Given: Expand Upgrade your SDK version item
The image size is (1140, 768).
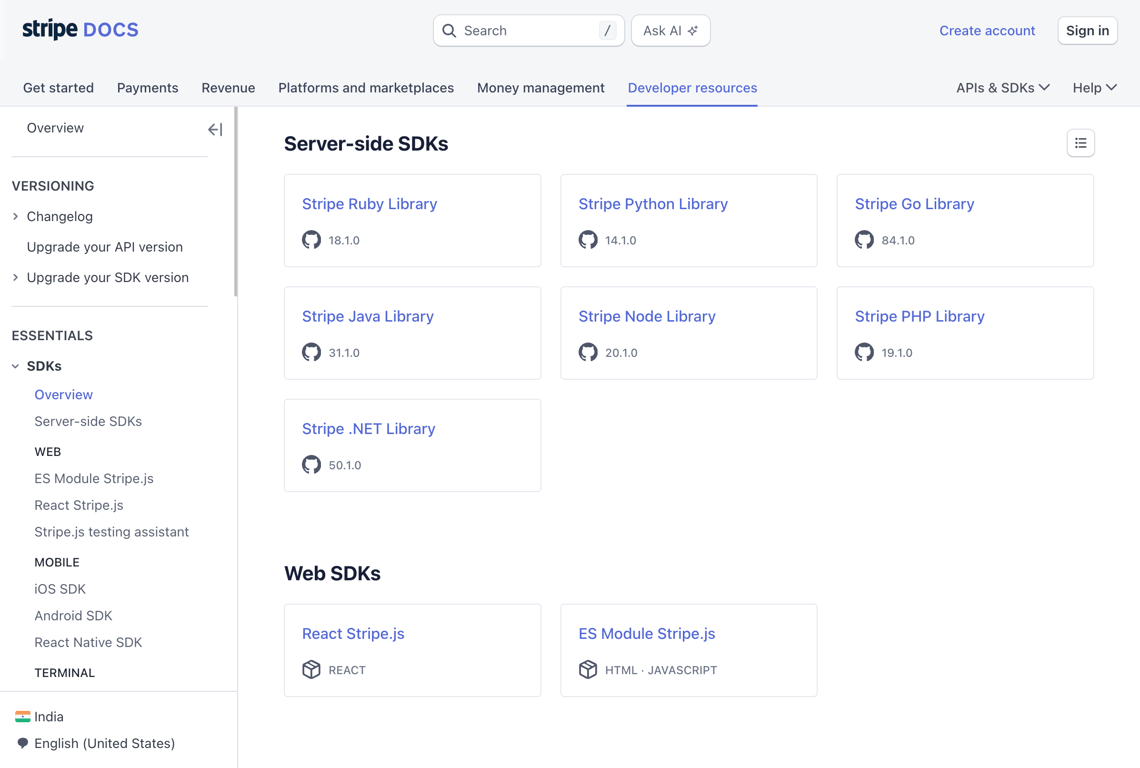Looking at the screenshot, I should (16, 278).
